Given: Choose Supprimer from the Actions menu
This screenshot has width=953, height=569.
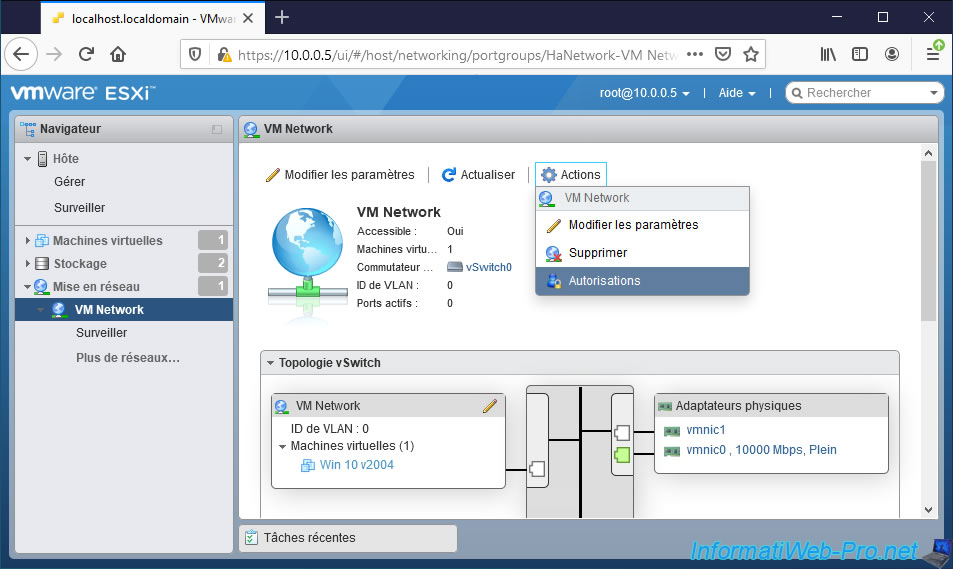Looking at the screenshot, I should (598, 253).
